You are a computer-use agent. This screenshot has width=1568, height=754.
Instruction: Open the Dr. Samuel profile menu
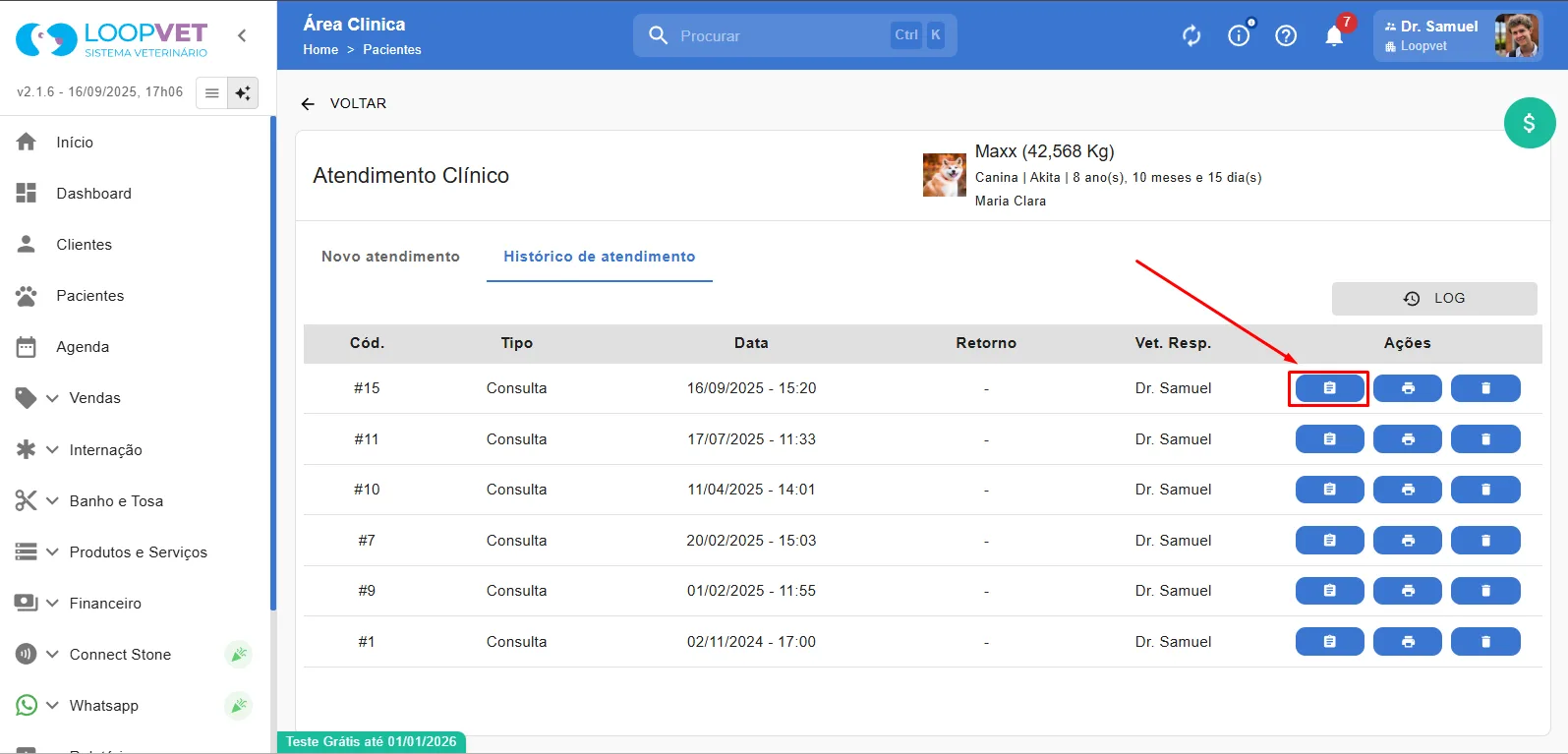pyautogui.click(x=1458, y=35)
